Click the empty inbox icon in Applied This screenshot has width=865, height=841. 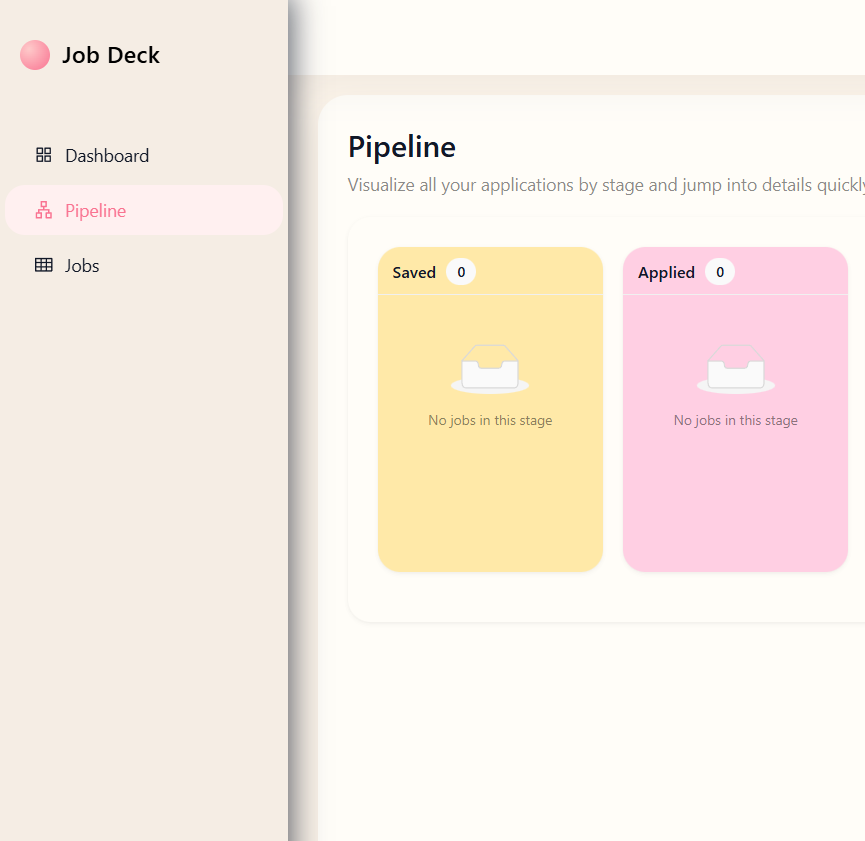[735, 369]
